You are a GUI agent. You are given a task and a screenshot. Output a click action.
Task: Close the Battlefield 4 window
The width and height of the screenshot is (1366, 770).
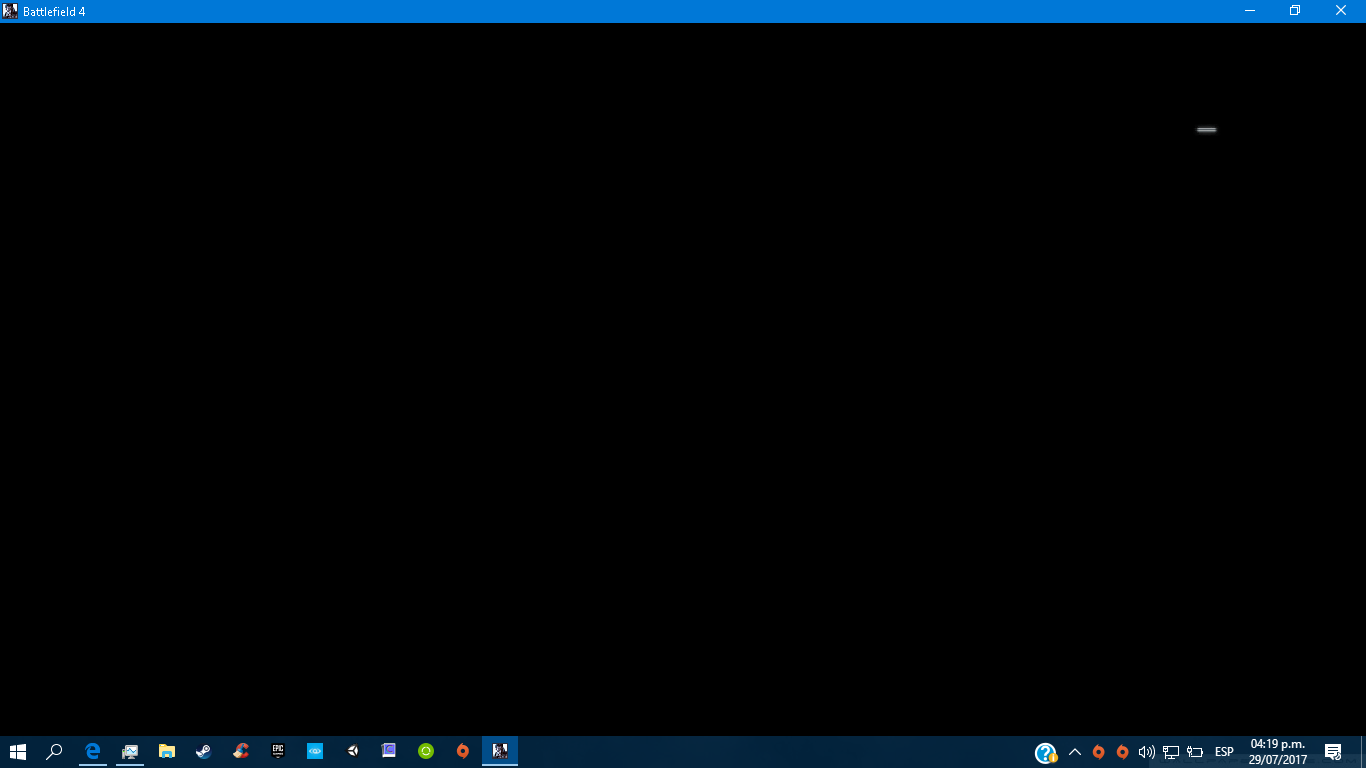pyautogui.click(x=1341, y=11)
